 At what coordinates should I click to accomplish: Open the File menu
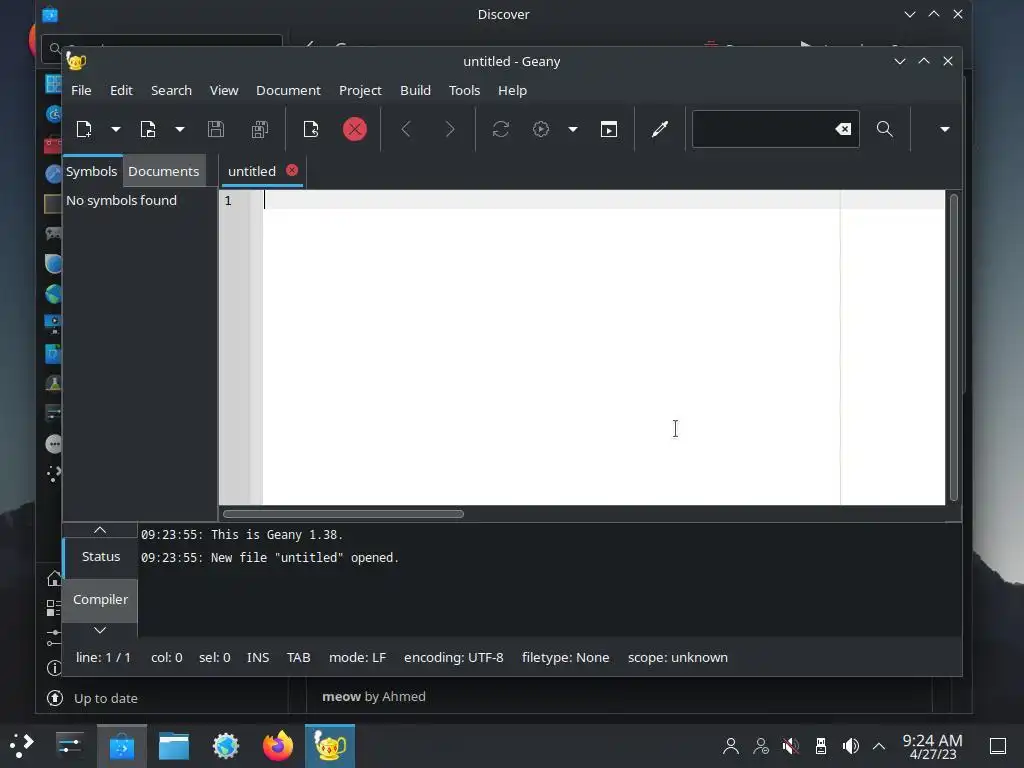(81, 90)
